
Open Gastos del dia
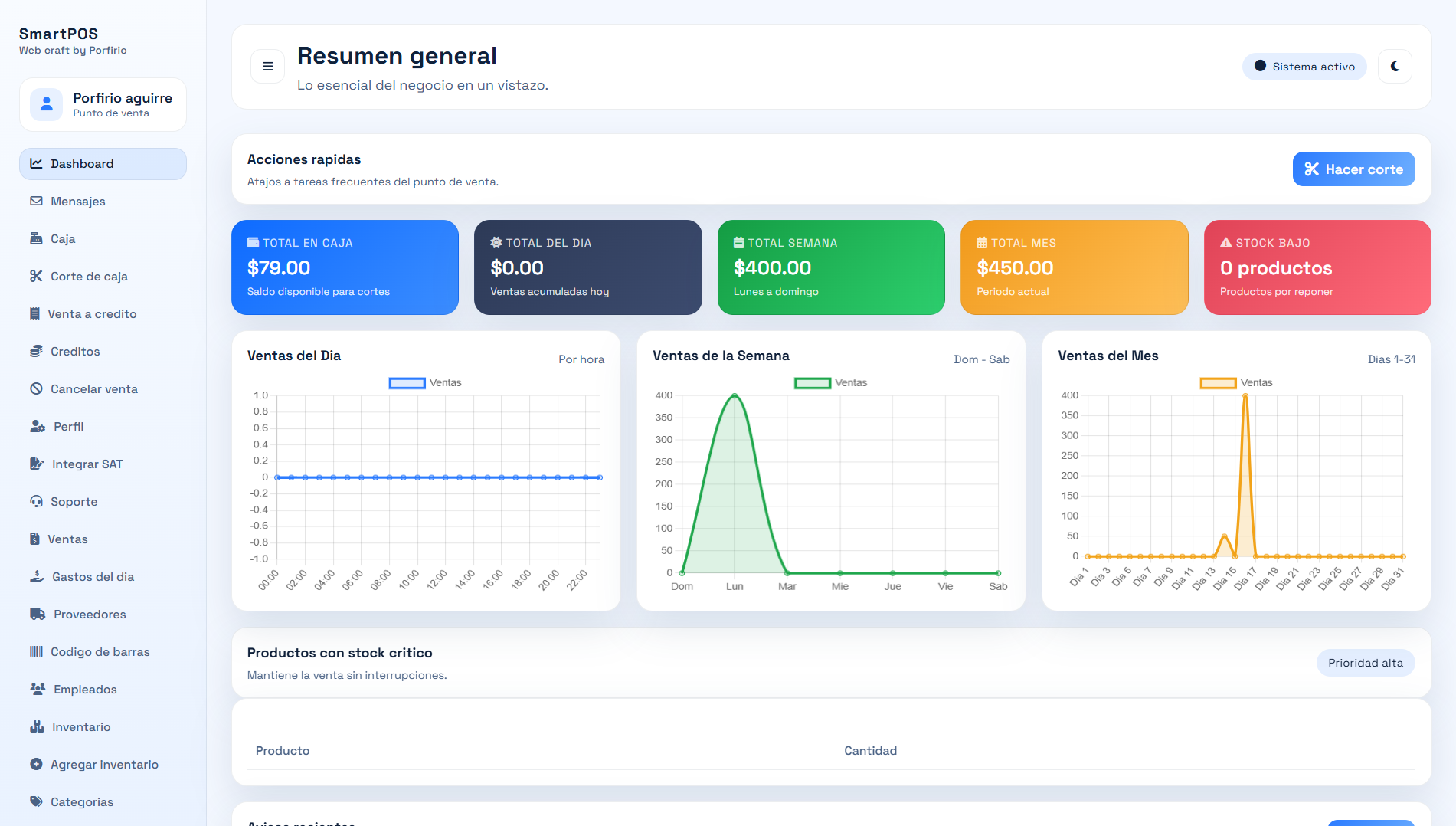103,577
